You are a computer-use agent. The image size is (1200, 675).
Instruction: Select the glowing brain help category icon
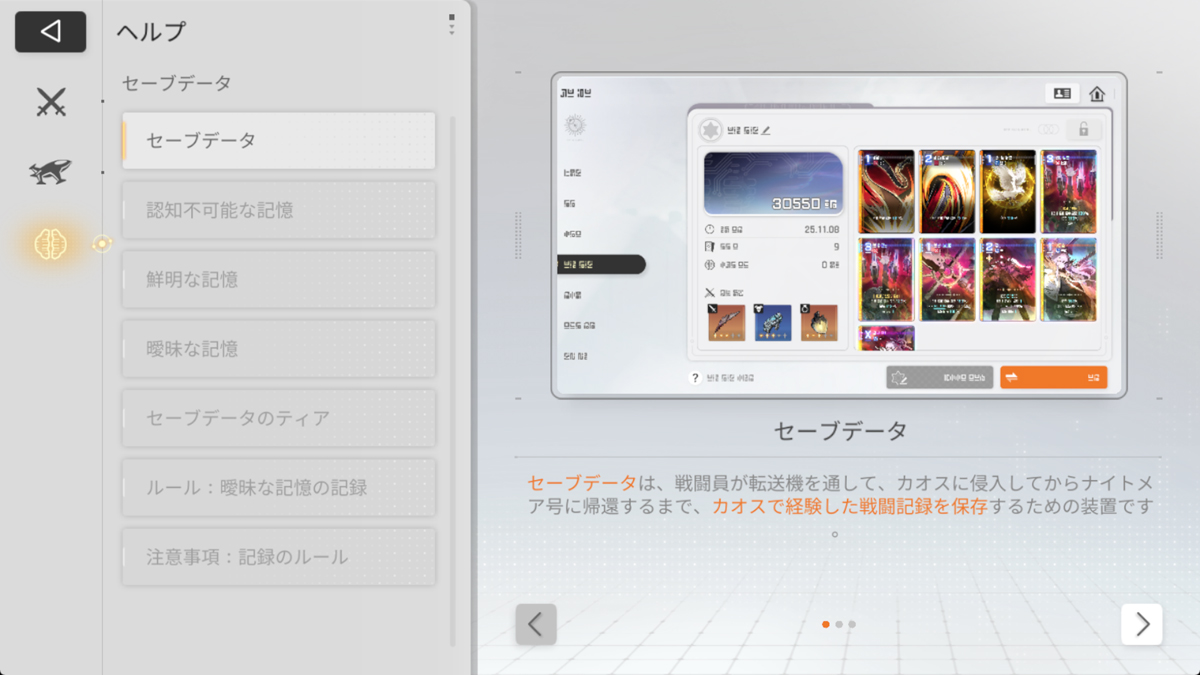pos(50,243)
